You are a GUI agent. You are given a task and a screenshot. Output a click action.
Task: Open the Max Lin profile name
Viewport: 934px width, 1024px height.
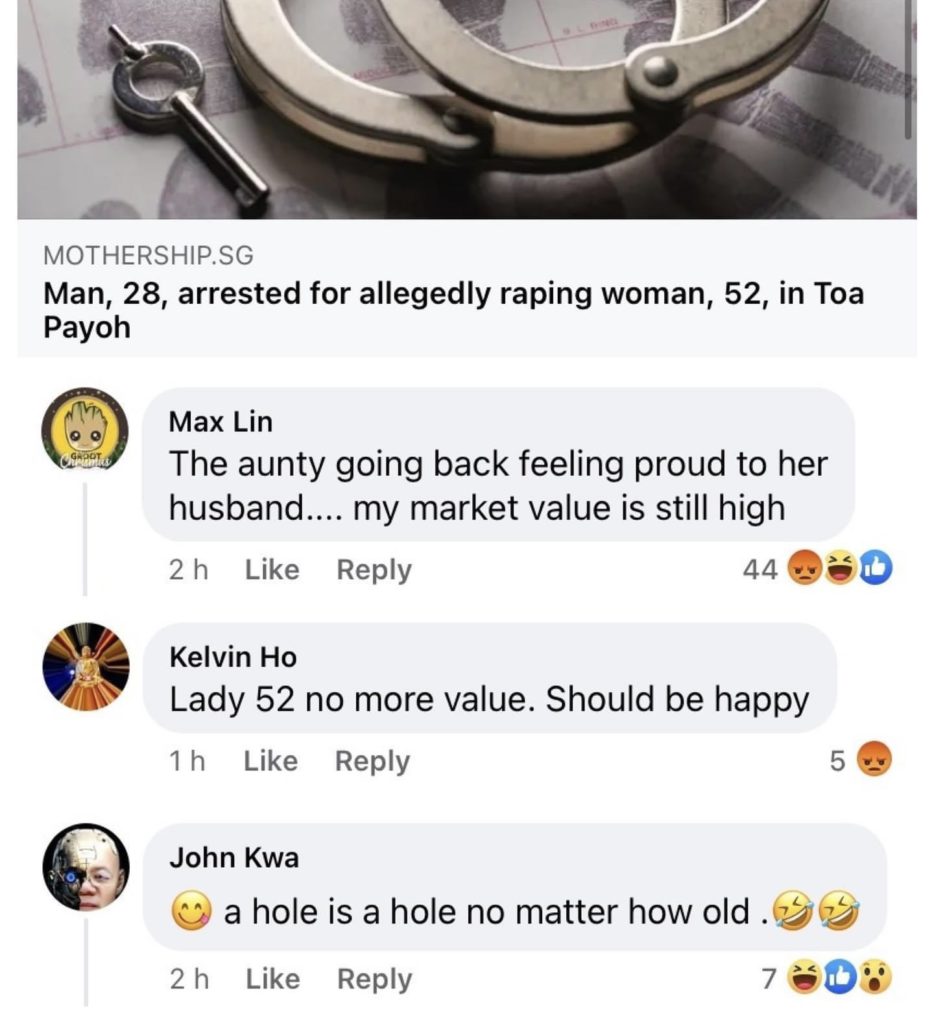tap(221, 422)
